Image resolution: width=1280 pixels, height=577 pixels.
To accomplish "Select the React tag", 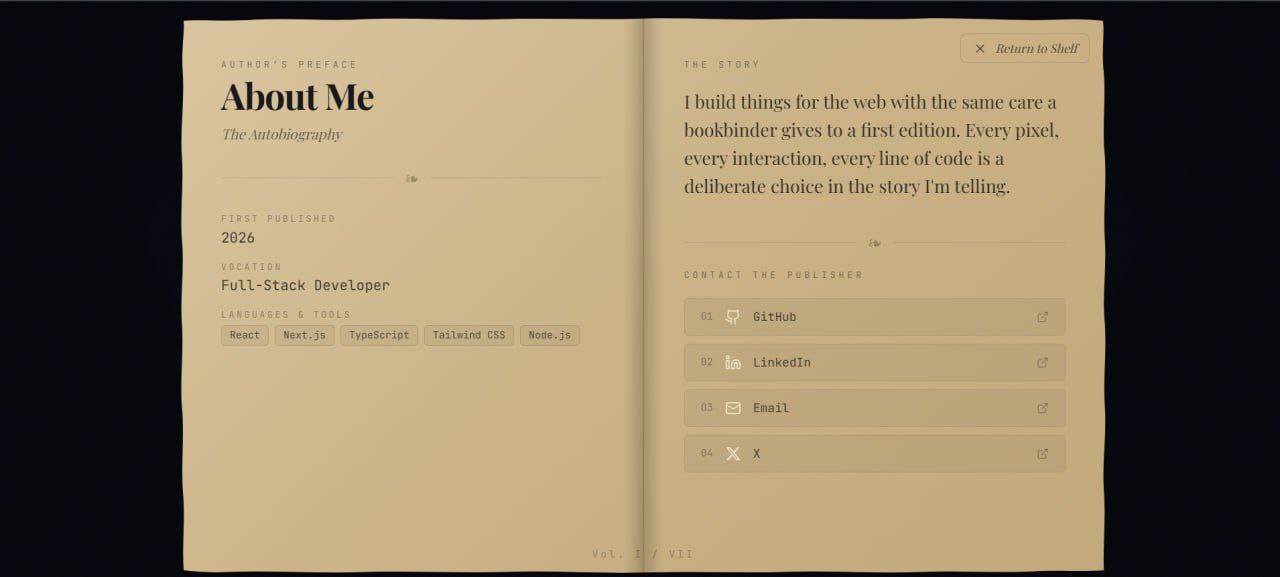I will (x=245, y=335).
